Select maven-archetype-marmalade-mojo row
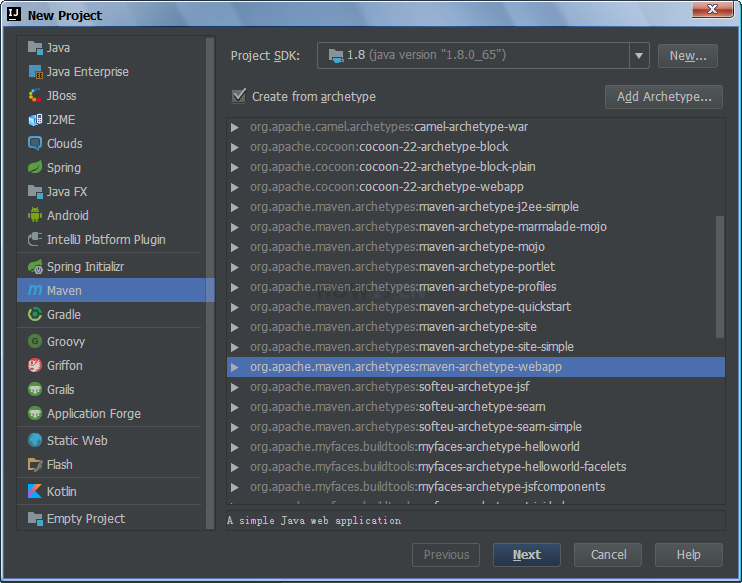742x583 pixels. pyautogui.click(x=476, y=227)
